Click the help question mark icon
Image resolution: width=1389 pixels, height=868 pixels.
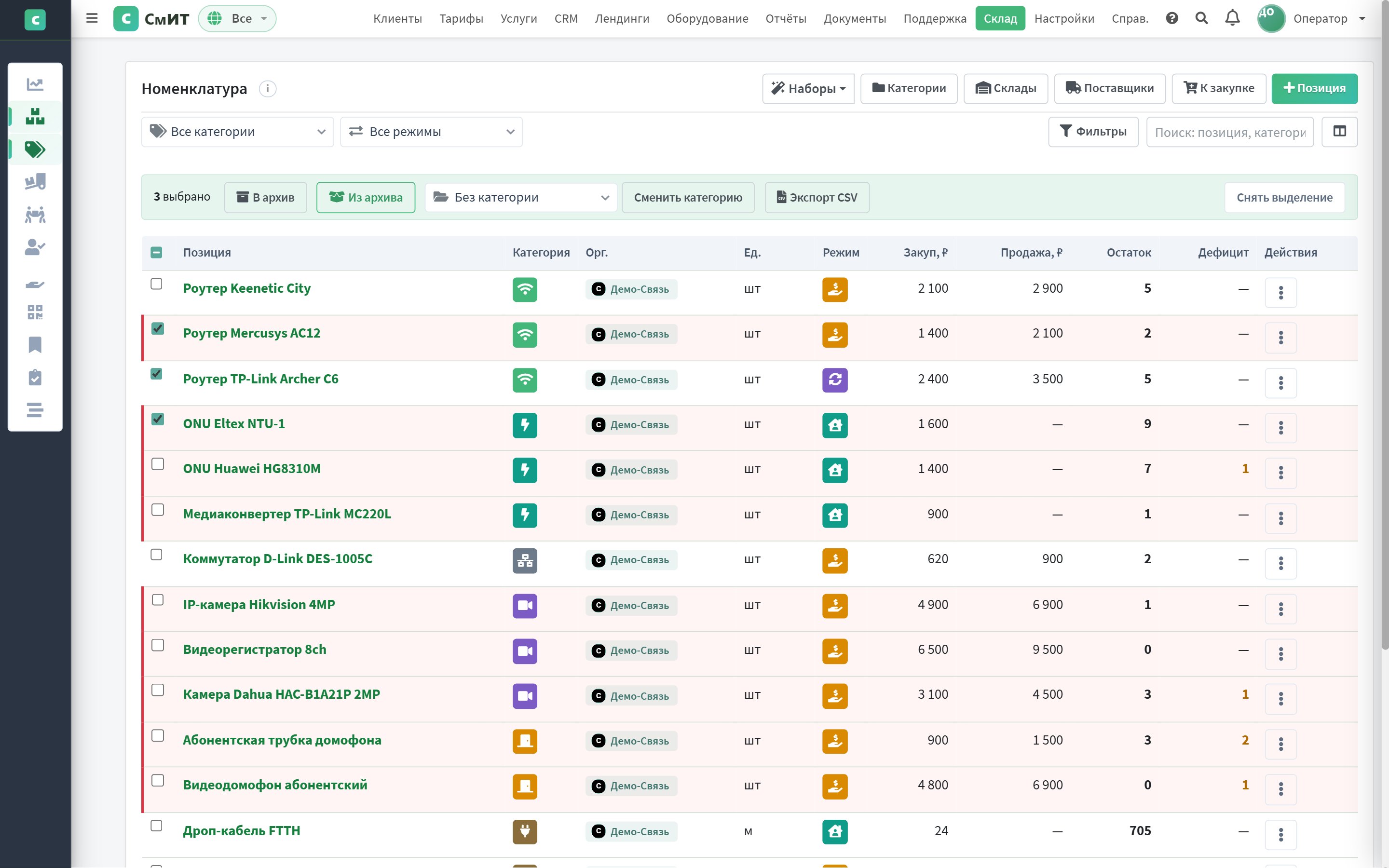coord(1172,18)
